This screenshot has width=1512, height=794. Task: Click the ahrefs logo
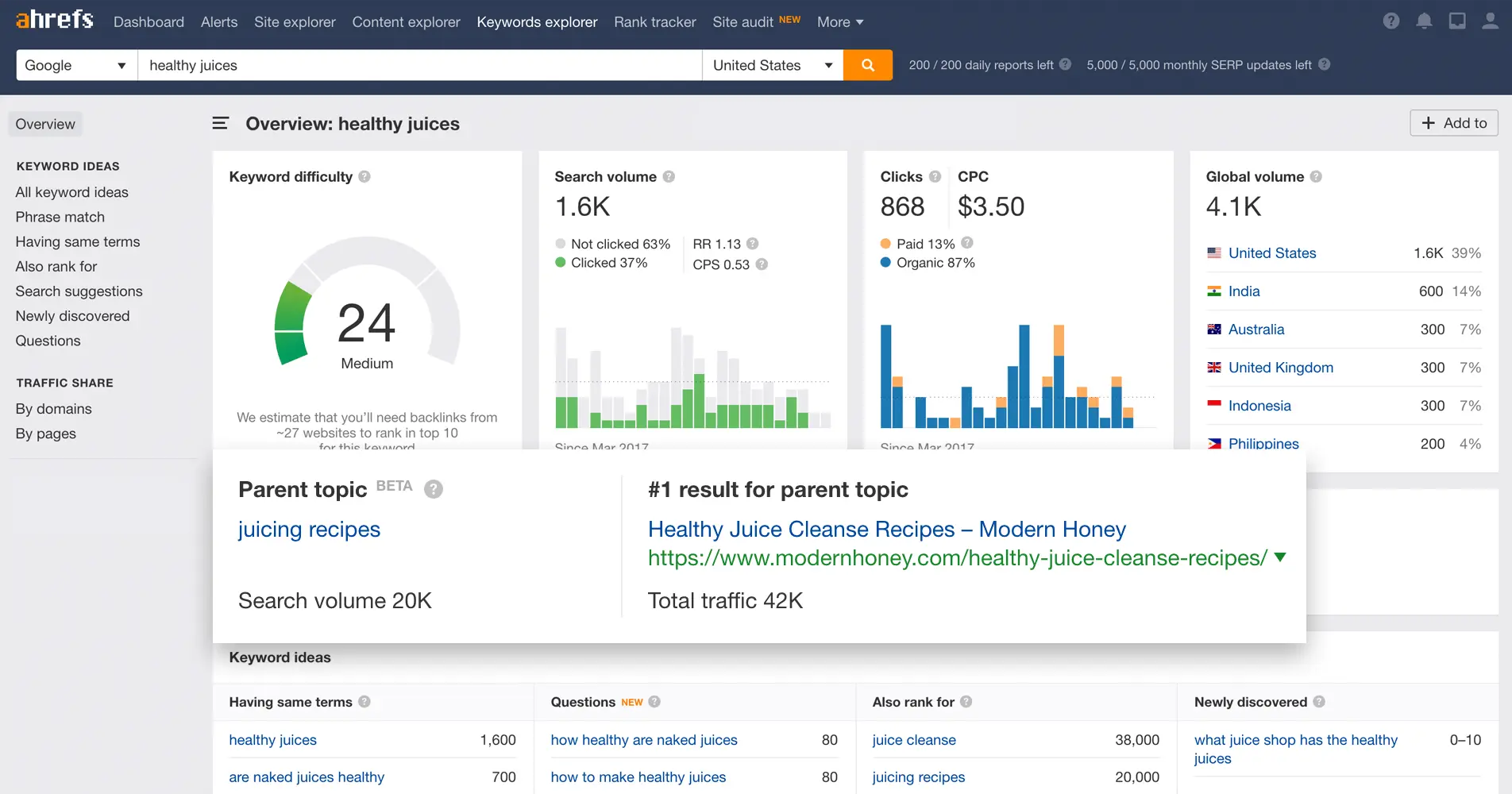[55, 20]
